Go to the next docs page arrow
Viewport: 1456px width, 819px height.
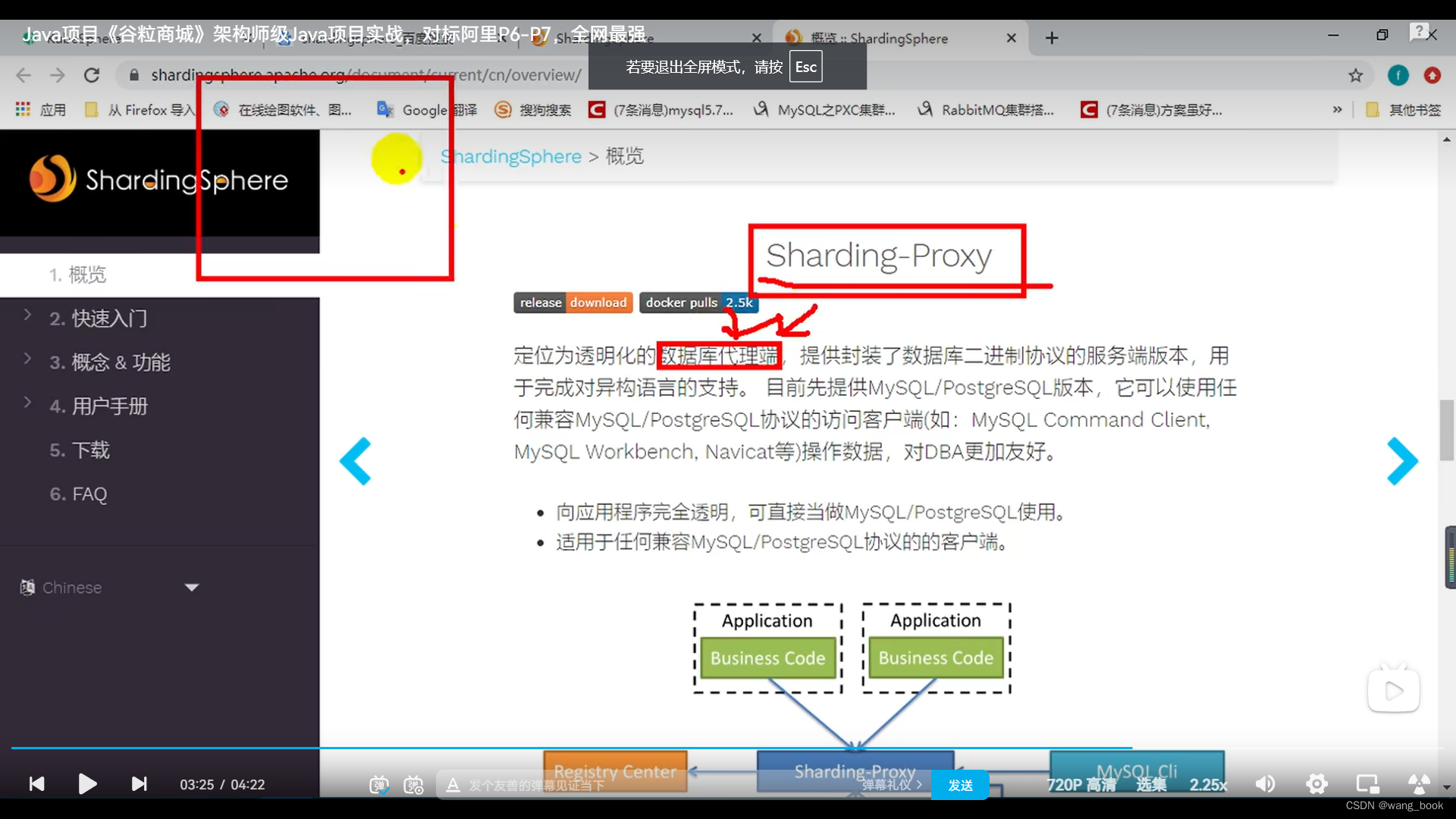(x=1402, y=460)
